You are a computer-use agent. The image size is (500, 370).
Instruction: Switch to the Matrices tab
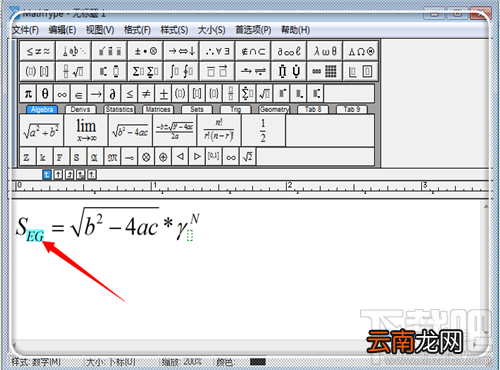point(158,109)
